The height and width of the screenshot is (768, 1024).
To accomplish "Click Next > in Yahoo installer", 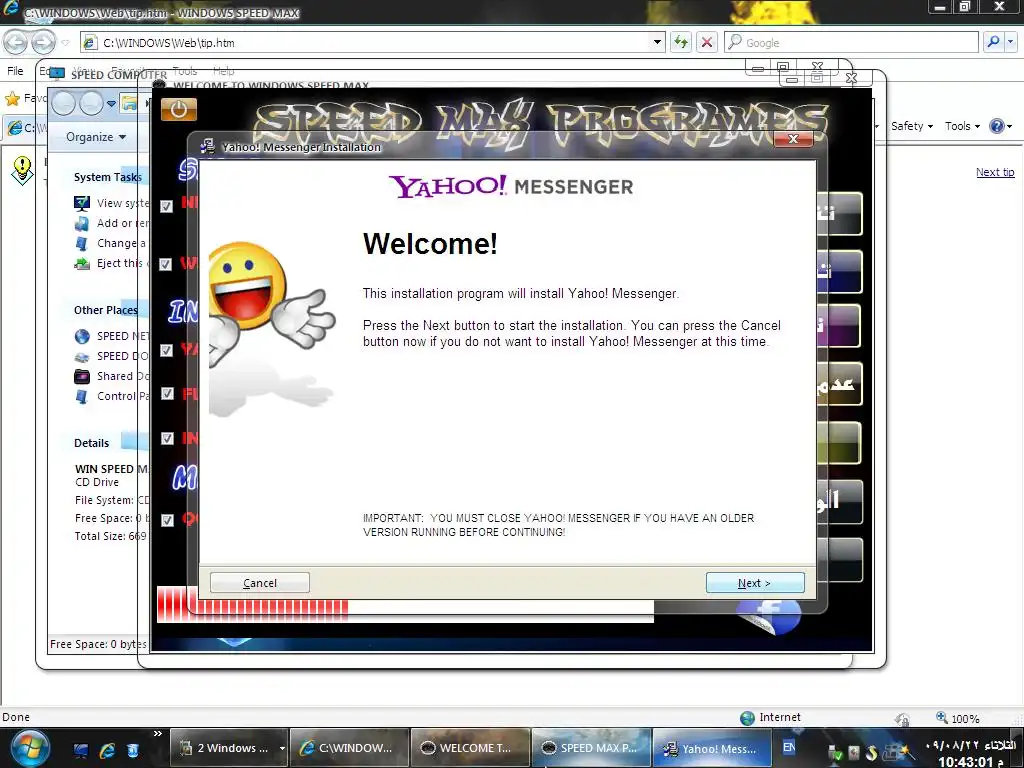I will click(x=755, y=583).
